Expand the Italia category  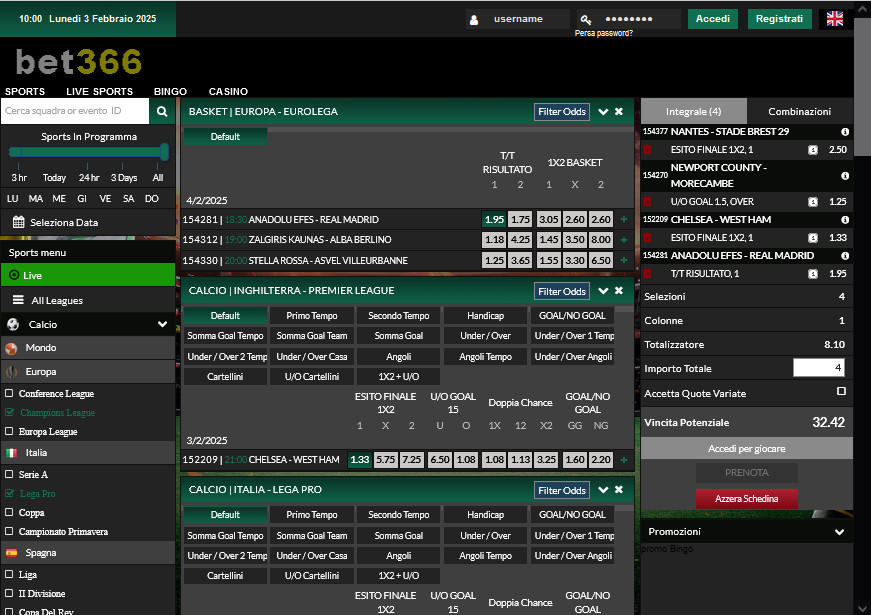[88, 453]
